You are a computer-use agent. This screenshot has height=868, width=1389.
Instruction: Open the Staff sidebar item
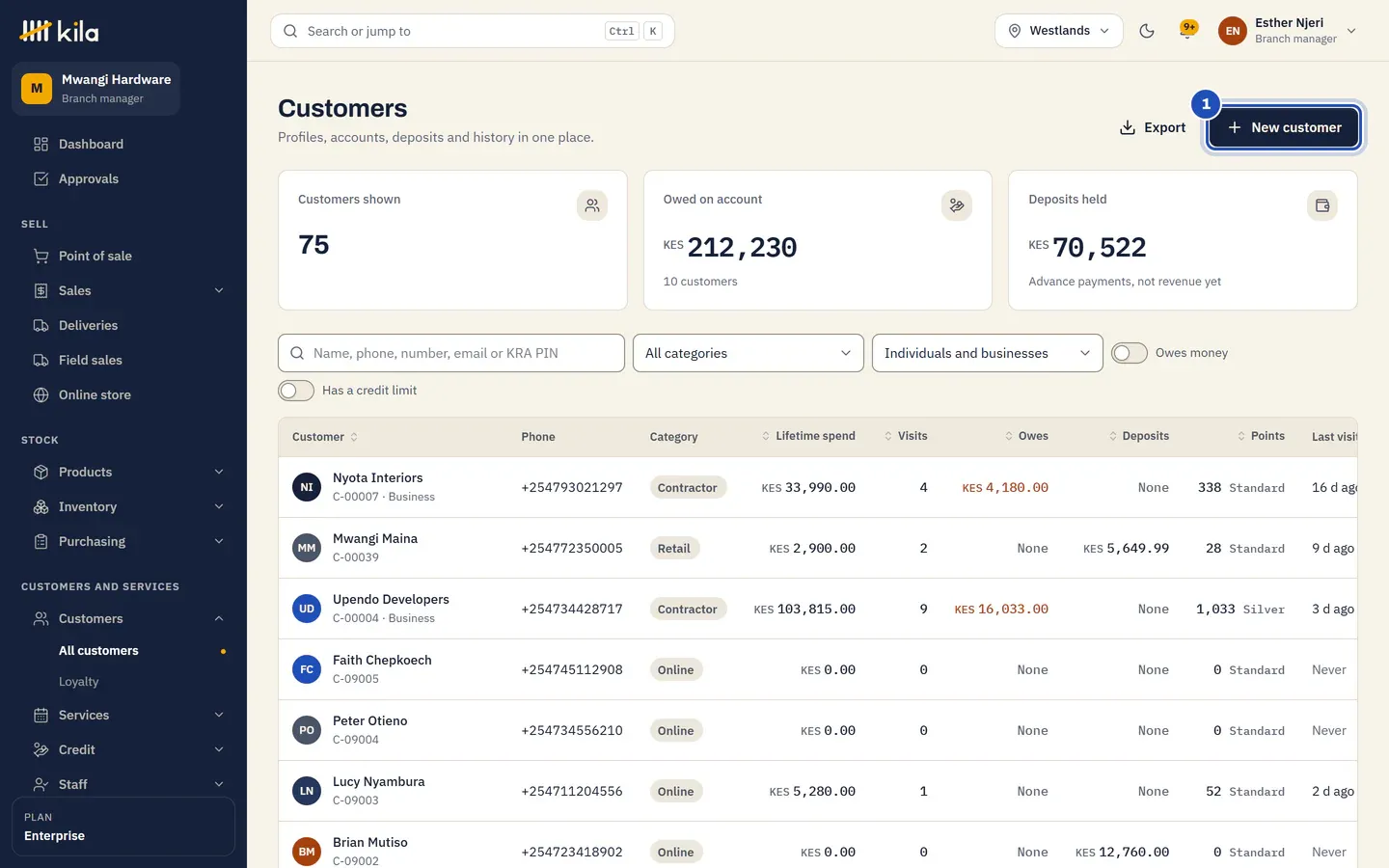click(x=129, y=784)
